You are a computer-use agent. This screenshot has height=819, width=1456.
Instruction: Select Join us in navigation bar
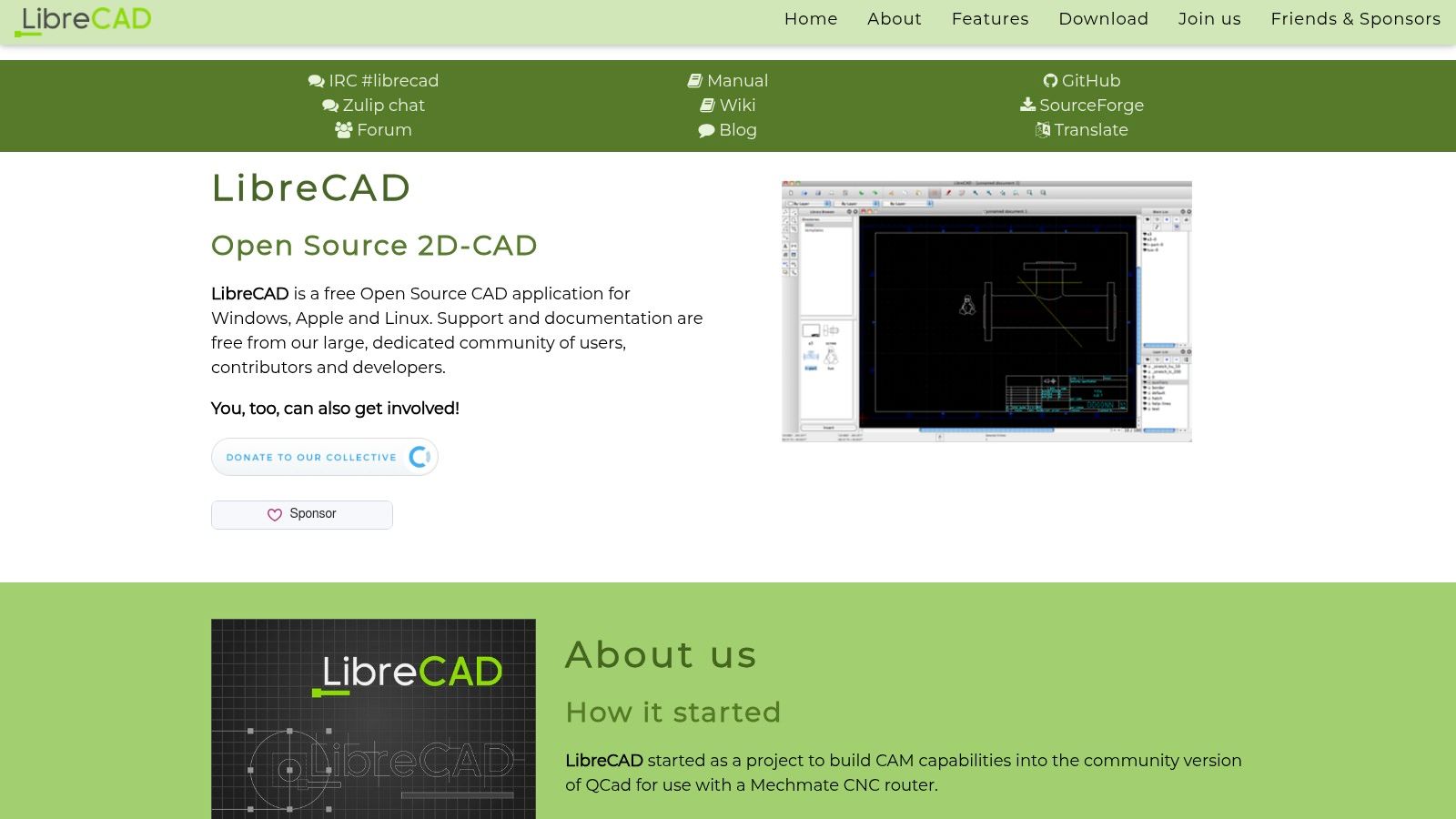[x=1209, y=19]
